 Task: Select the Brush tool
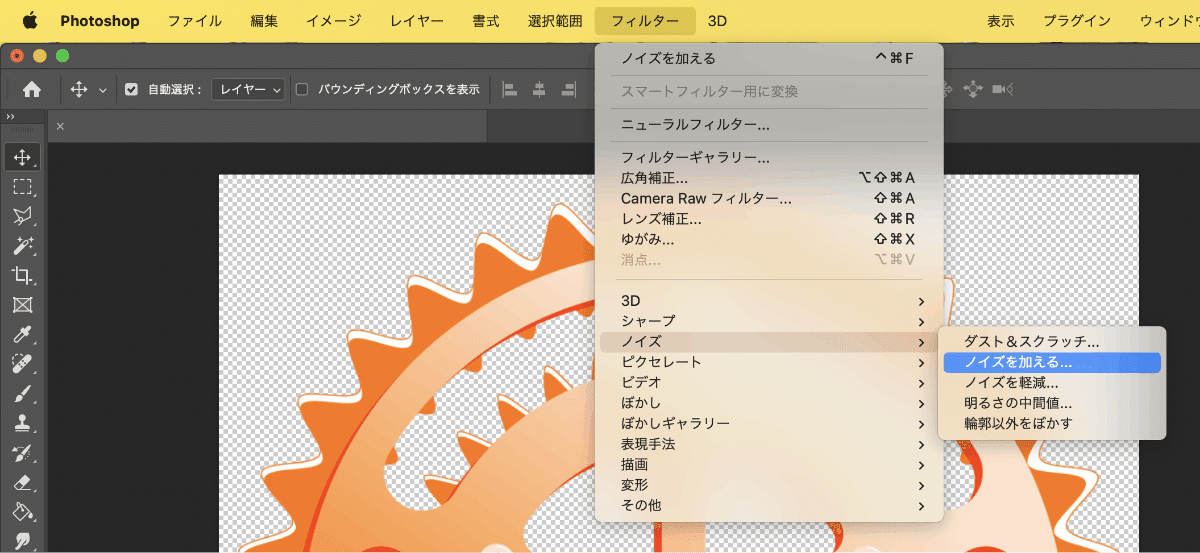[22, 394]
